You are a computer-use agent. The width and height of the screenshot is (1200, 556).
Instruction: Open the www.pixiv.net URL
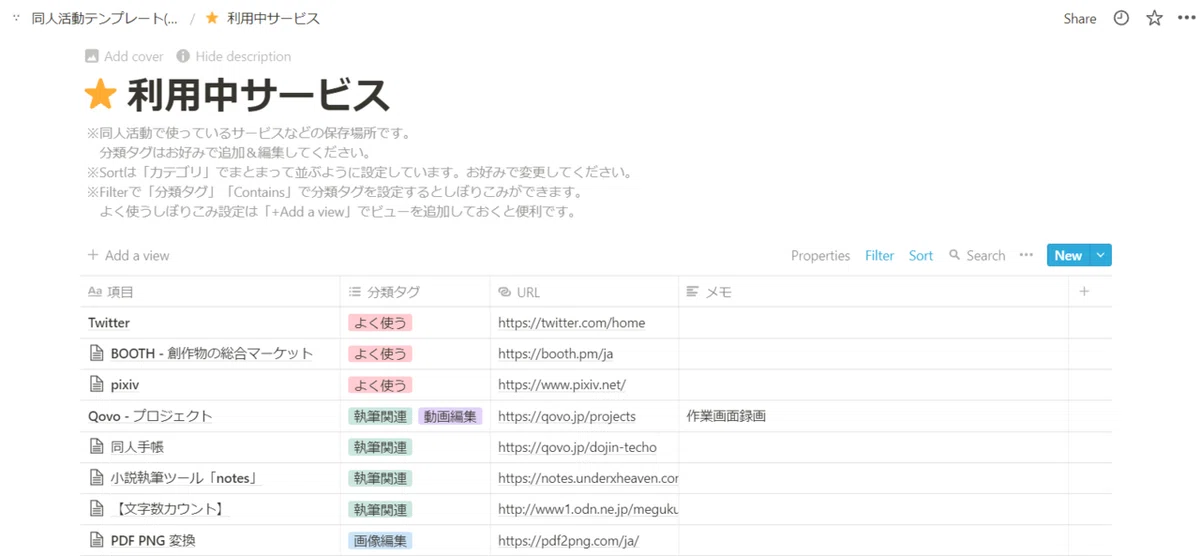click(562, 384)
